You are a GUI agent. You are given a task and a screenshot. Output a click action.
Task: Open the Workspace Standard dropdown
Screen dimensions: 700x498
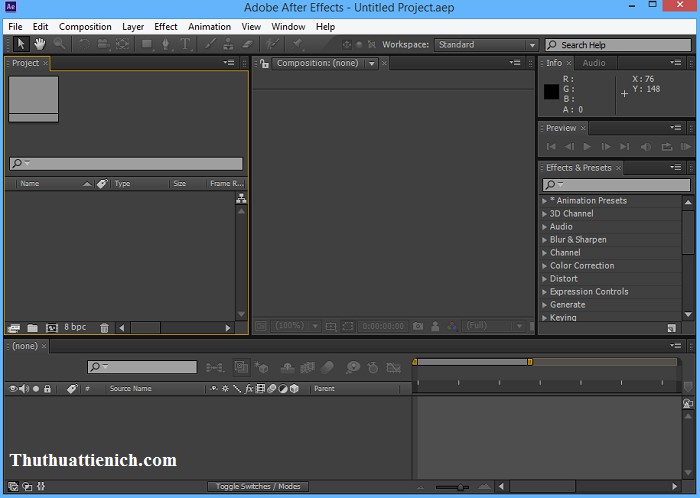click(x=486, y=45)
